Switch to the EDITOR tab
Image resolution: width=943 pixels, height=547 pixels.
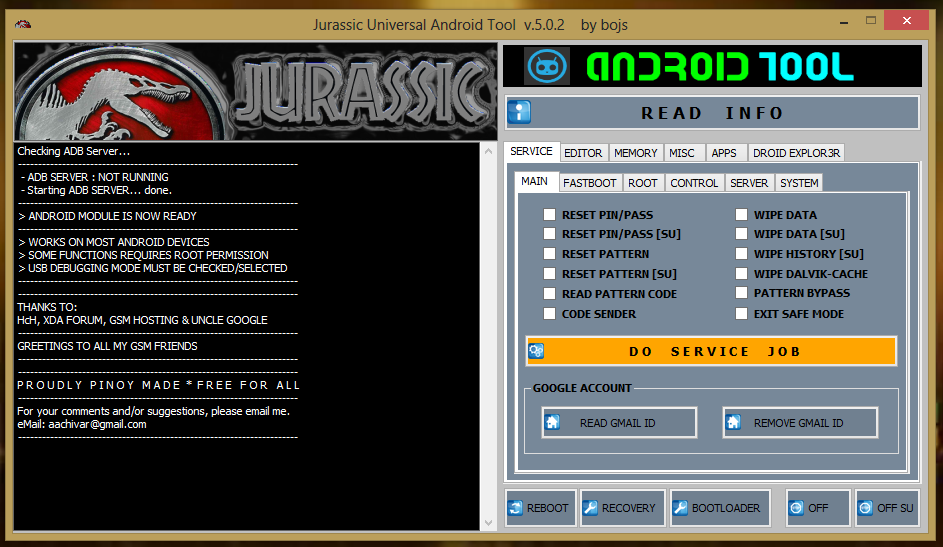tap(583, 153)
